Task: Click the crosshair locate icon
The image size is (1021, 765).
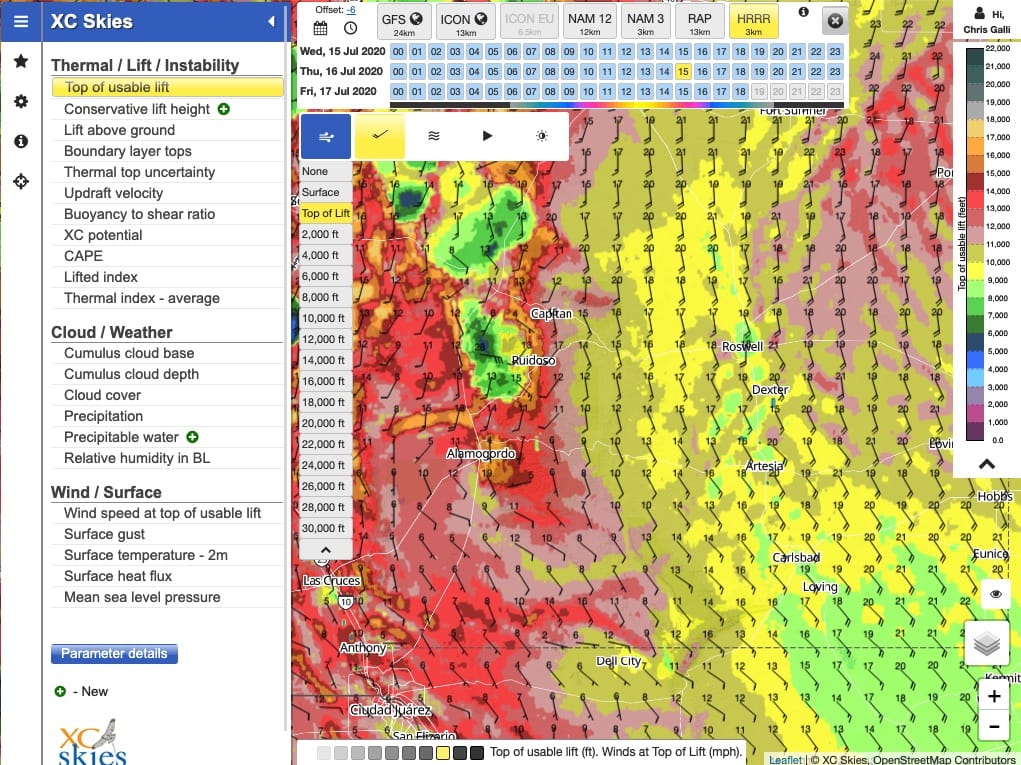Action: (21, 182)
